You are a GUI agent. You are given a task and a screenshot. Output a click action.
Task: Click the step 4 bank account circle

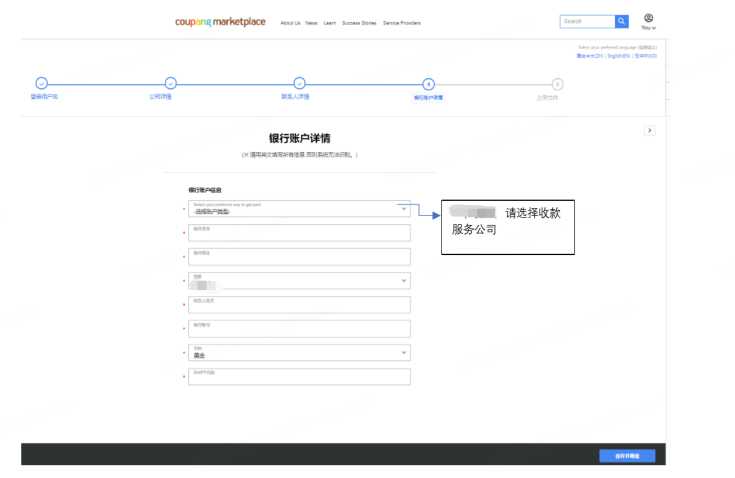(x=428, y=84)
